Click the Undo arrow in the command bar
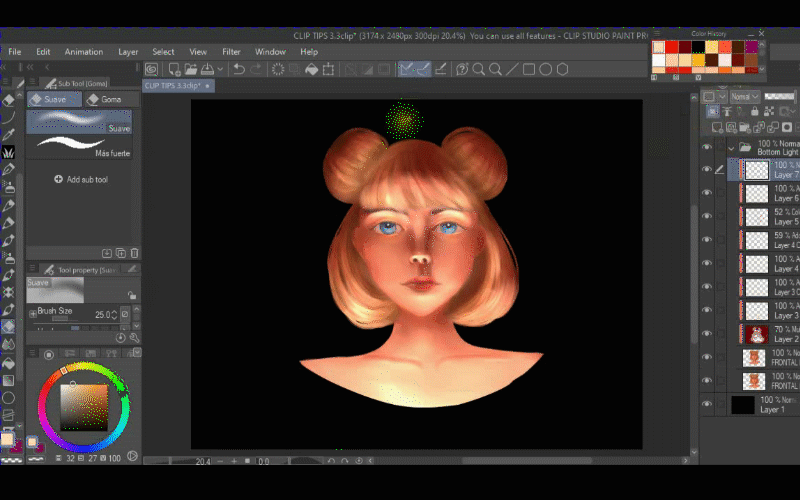The height and width of the screenshot is (500, 800). 238,69
